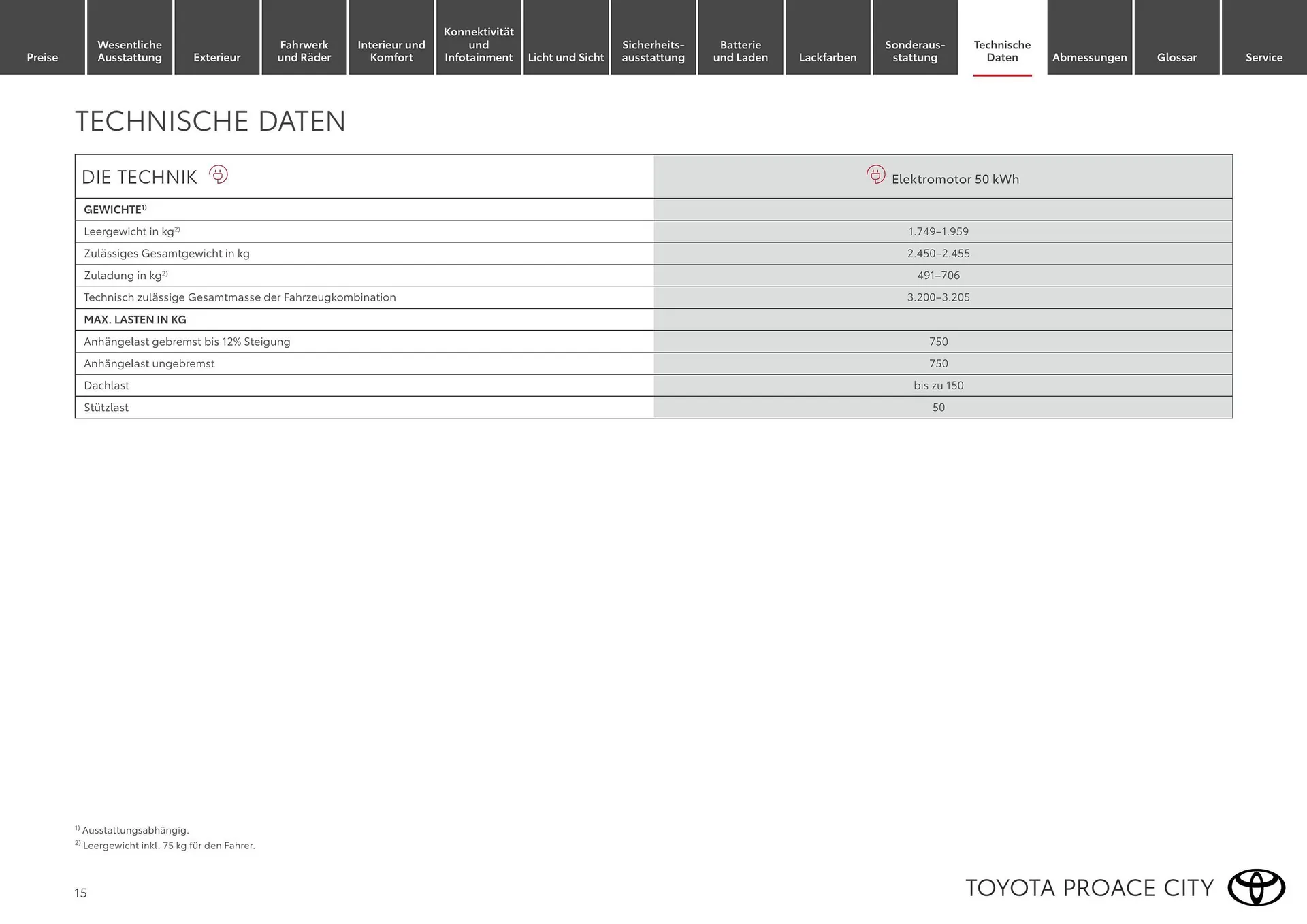Click the Elektromotor plug icon in table header
The width and height of the screenshot is (1307, 924).
point(875,174)
